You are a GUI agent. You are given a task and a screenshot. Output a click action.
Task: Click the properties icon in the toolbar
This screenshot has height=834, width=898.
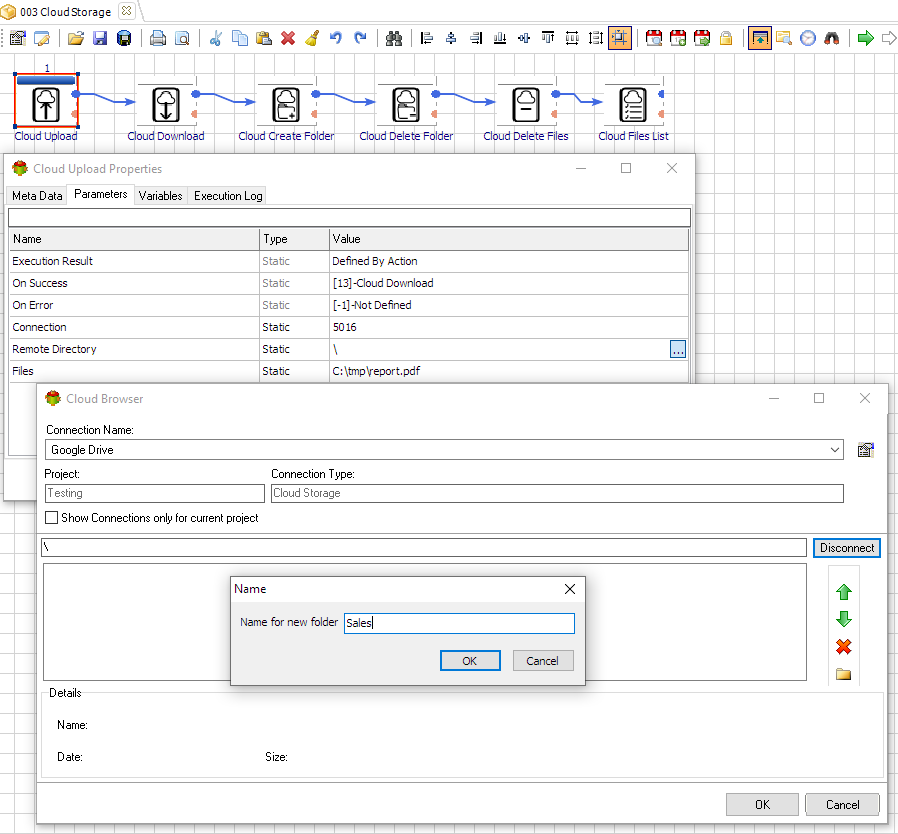click(18, 38)
